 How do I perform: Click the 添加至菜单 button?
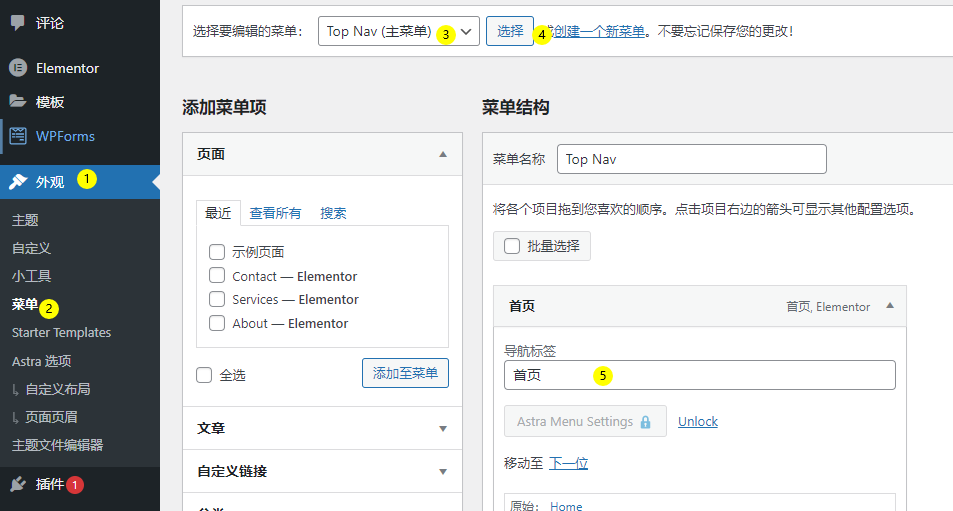tap(405, 373)
